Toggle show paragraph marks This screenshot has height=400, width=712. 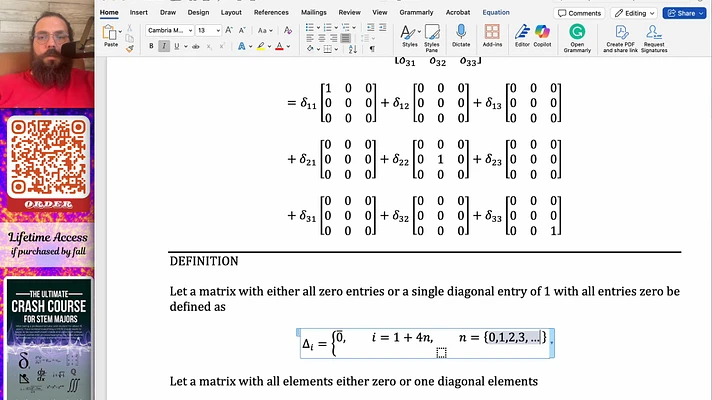click(x=372, y=47)
